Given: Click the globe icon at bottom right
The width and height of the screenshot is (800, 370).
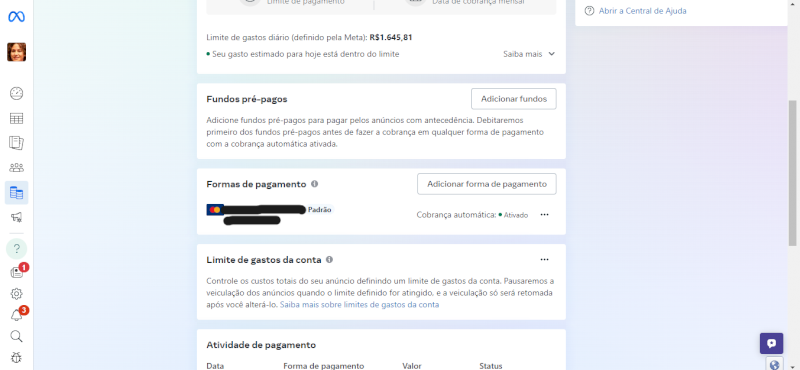Looking at the screenshot, I should point(774,364).
